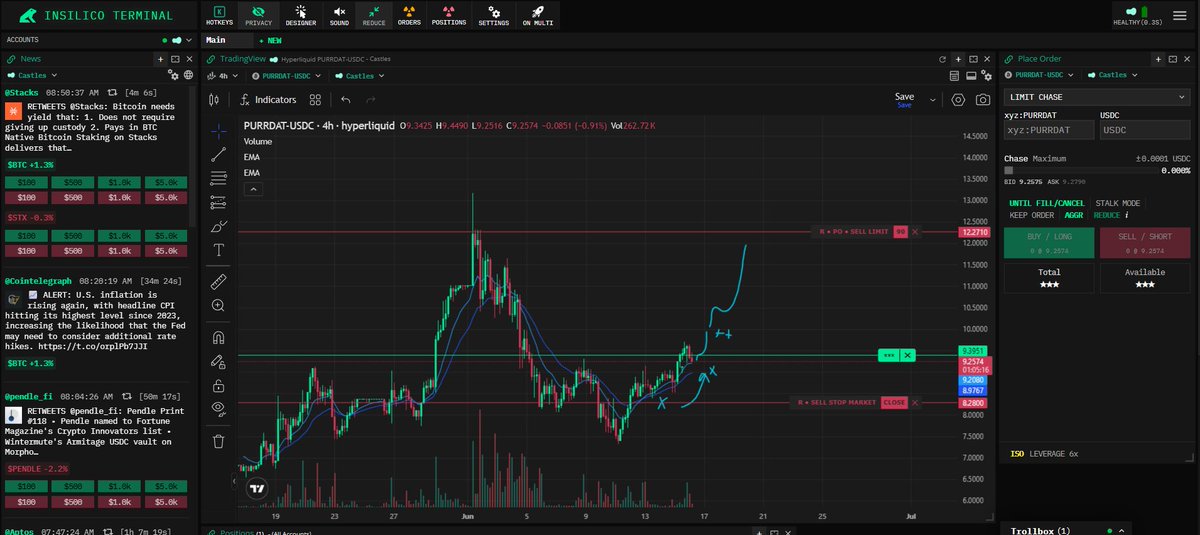Select the ruler measure tool

pos(219,281)
